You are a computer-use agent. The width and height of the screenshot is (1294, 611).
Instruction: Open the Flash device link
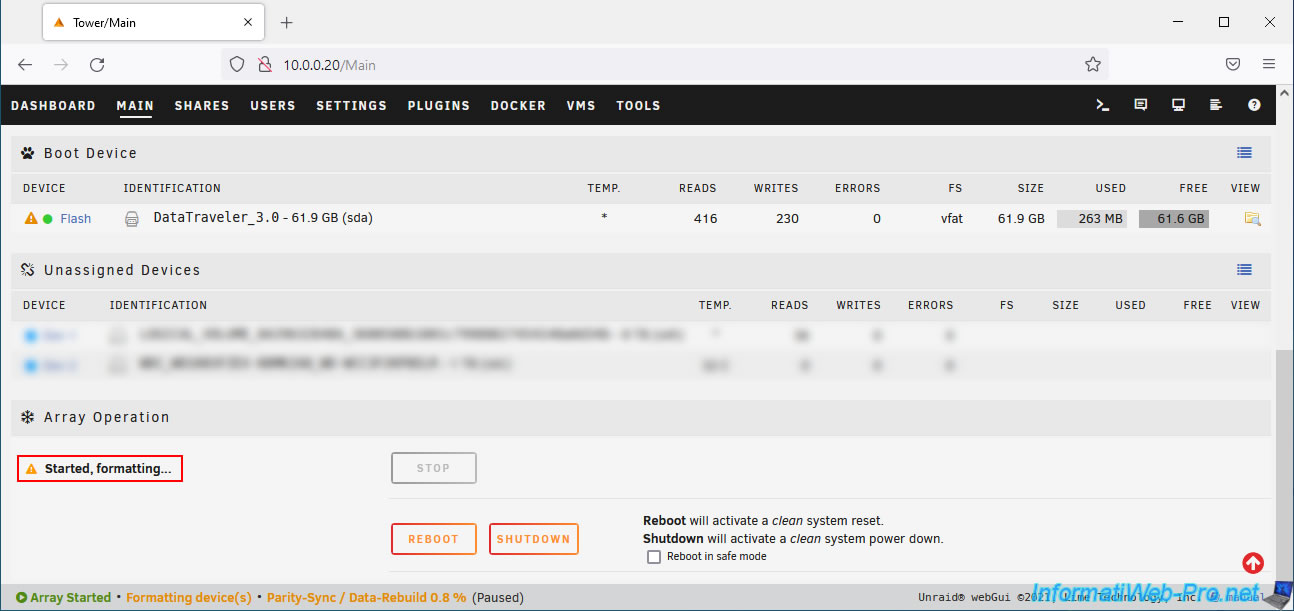pyautogui.click(x=75, y=219)
